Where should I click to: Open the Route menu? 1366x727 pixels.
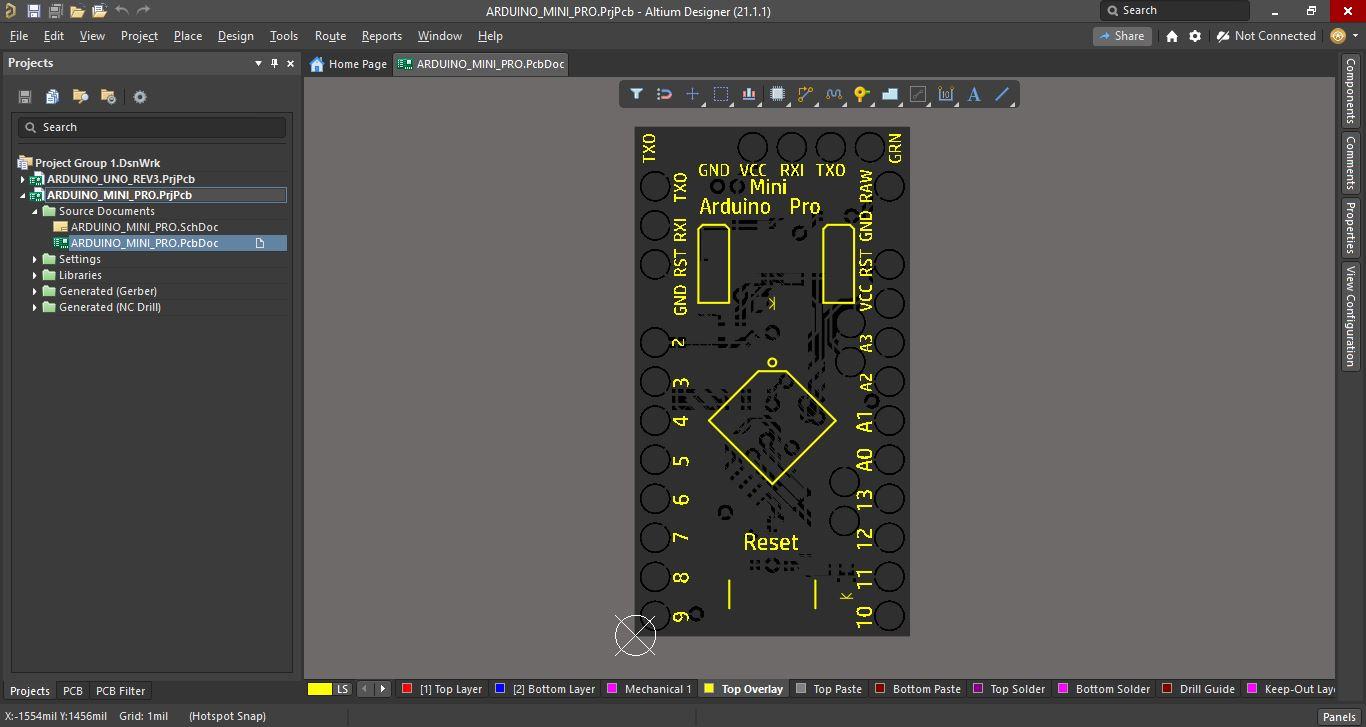point(330,36)
